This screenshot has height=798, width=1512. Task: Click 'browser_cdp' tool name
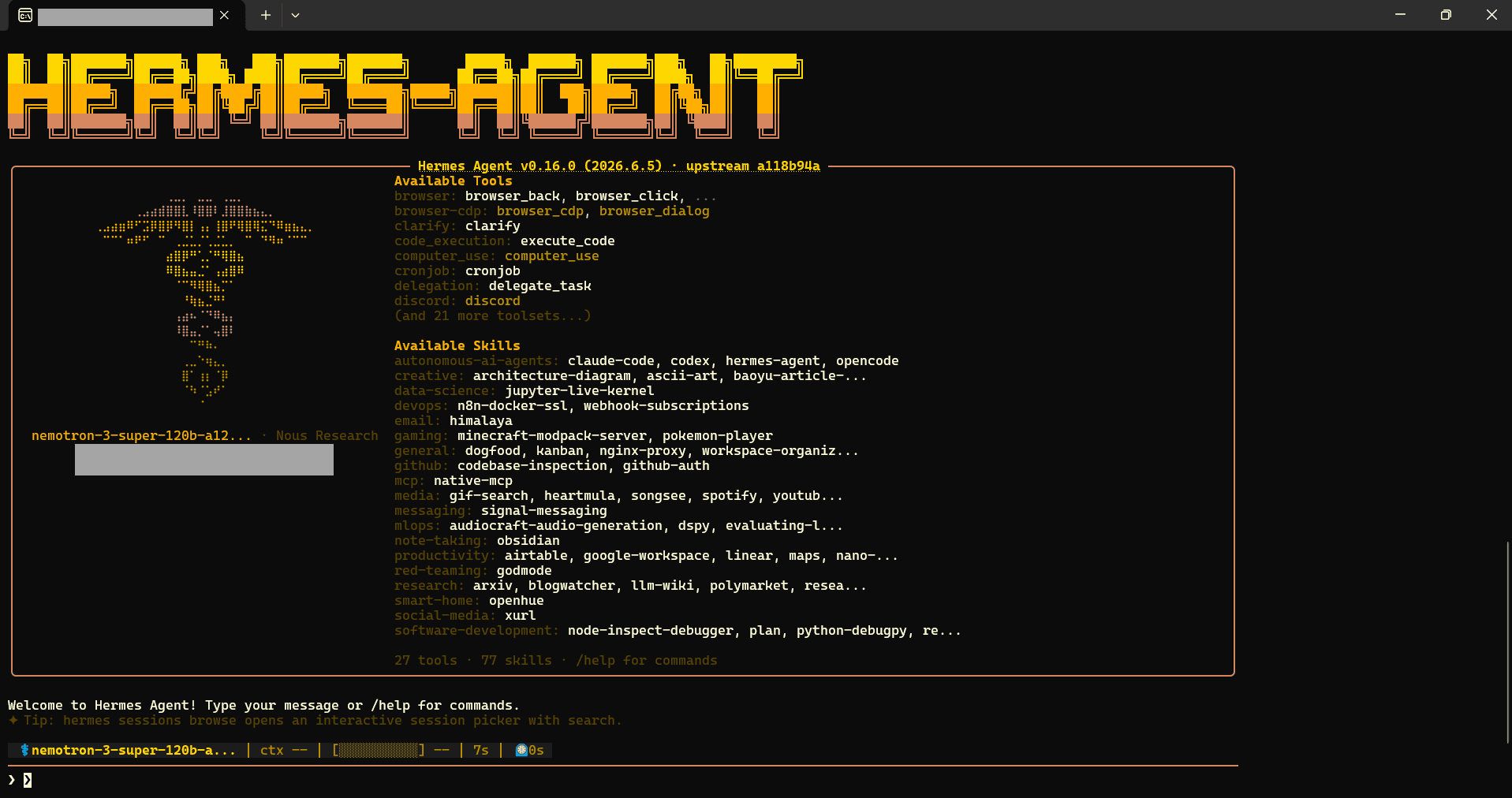[539, 211]
